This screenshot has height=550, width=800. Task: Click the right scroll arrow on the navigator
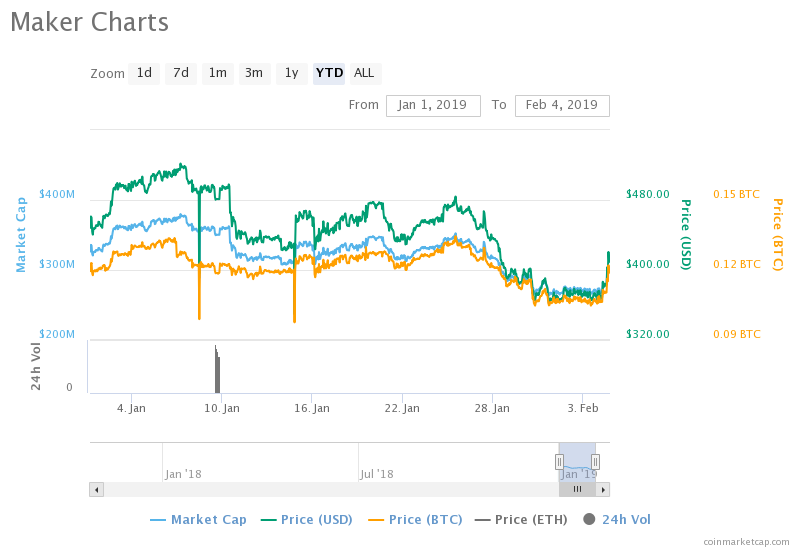pos(603,490)
